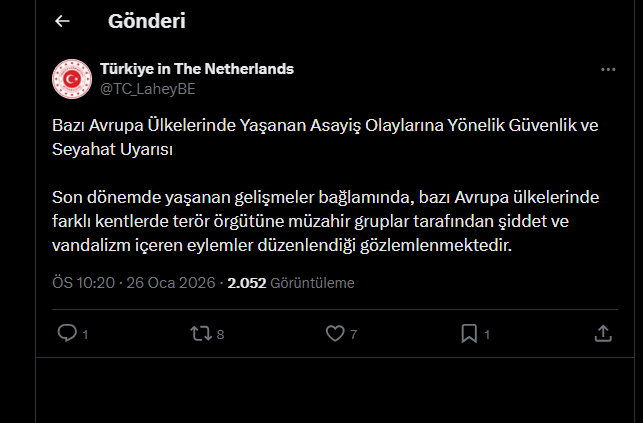
Task: Click the reply count number 1
Action: [x=86, y=335]
